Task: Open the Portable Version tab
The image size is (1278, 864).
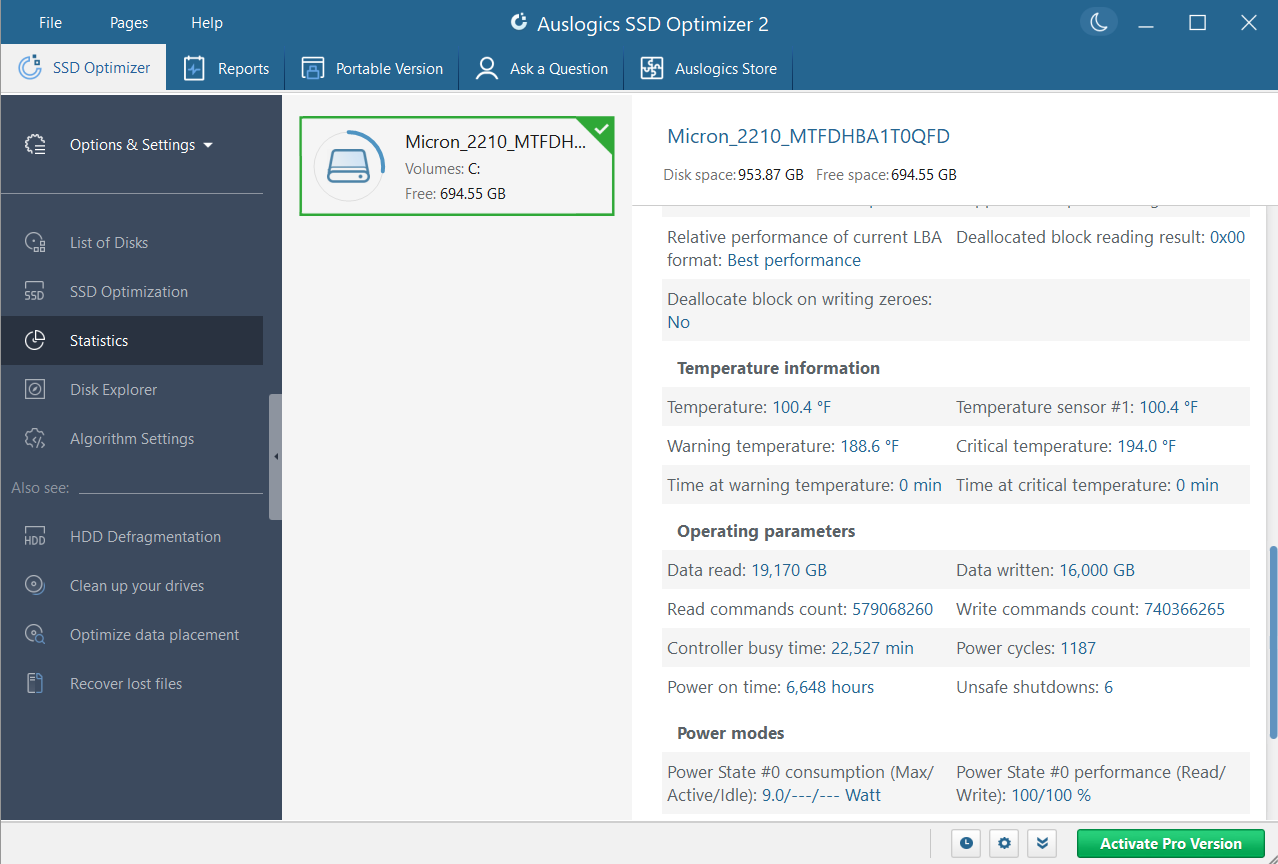Action: (372, 68)
